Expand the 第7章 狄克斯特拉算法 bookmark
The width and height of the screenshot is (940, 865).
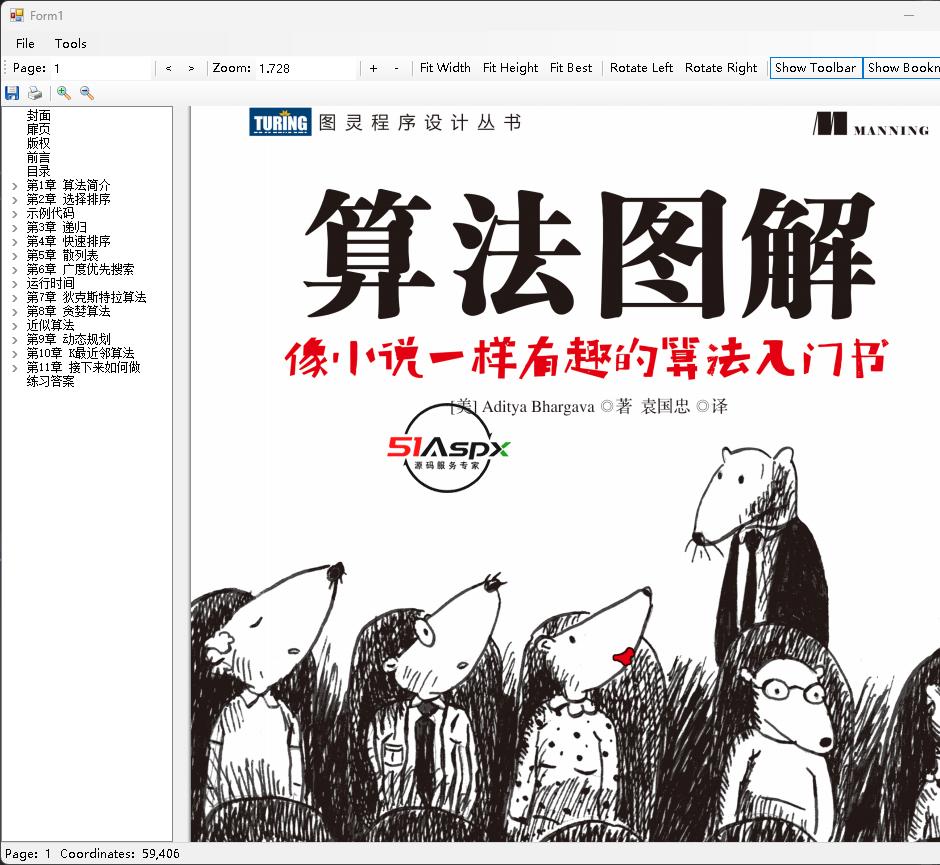pos(15,298)
